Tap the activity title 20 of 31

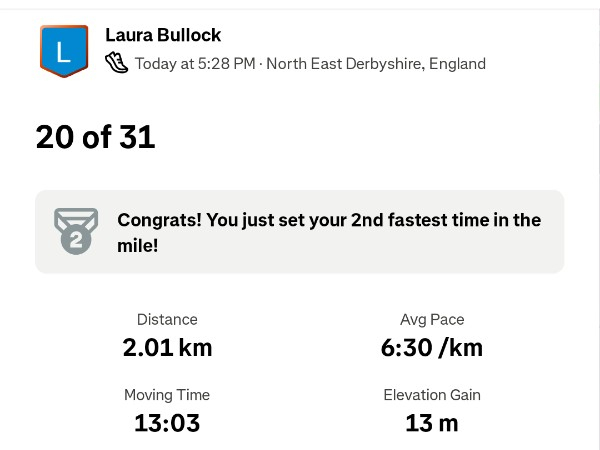[x=95, y=136]
